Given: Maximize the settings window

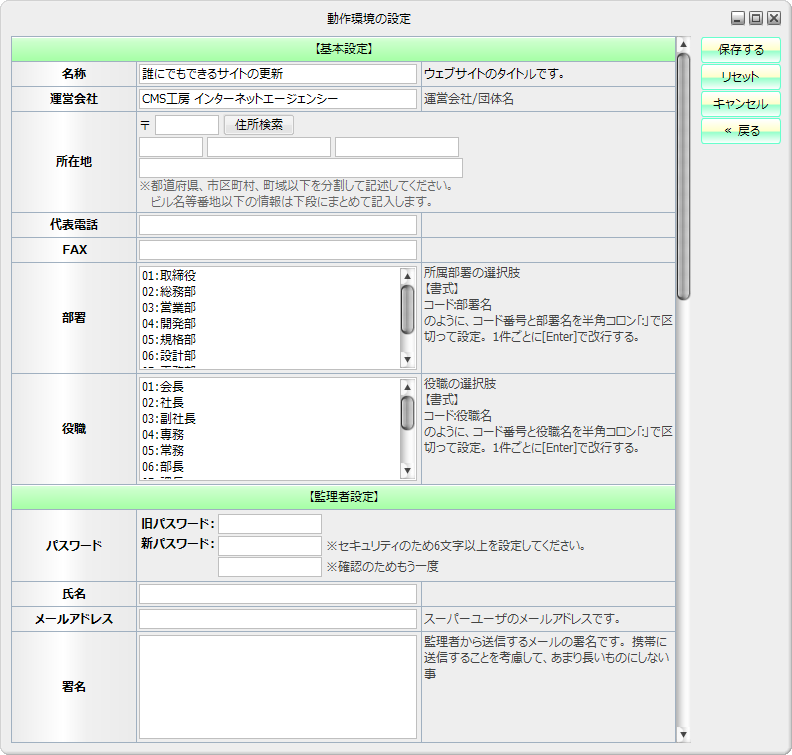Looking at the screenshot, I should pos(756,18).
